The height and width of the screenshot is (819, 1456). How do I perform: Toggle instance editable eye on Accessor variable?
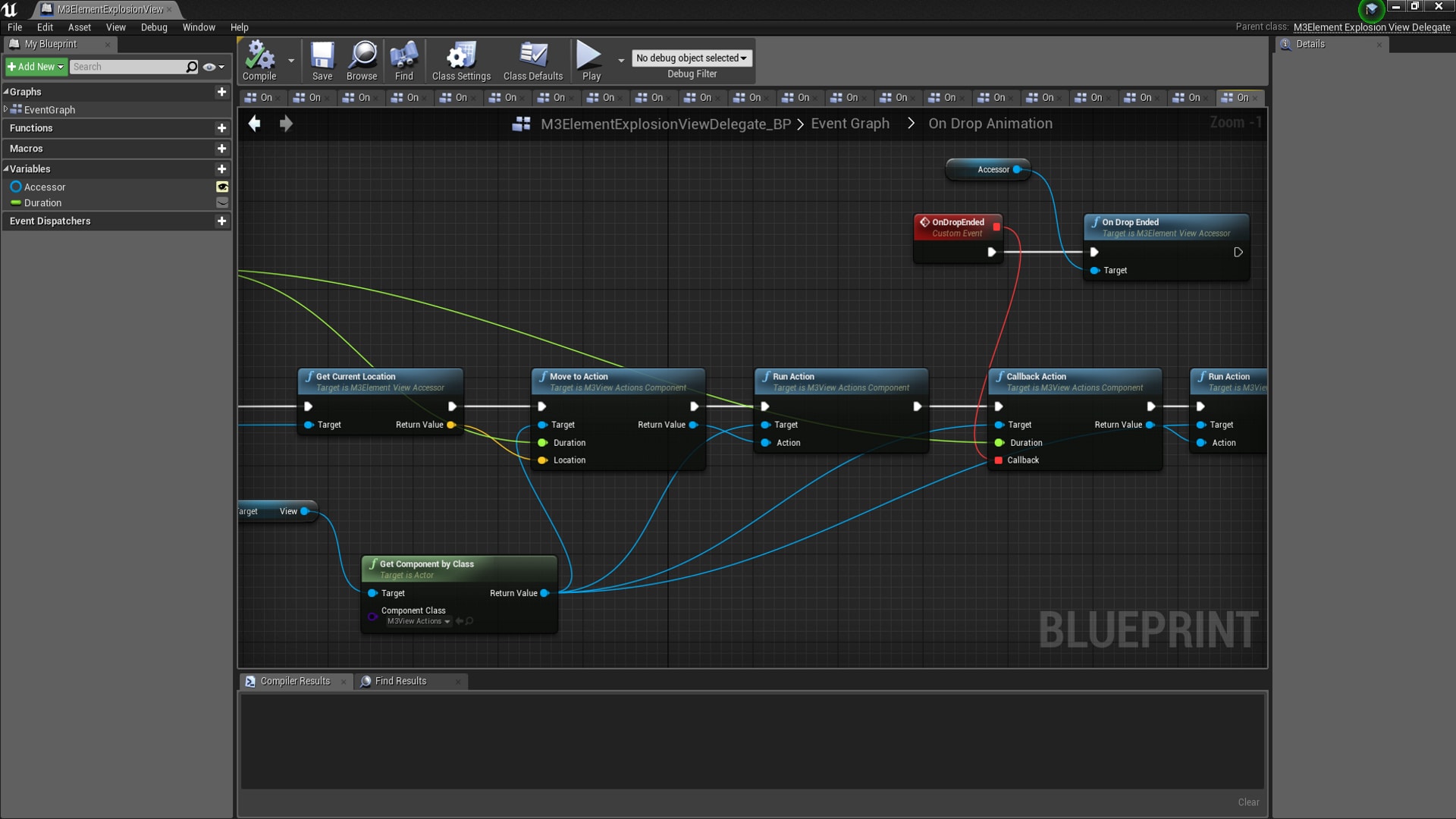coord(221,187)
